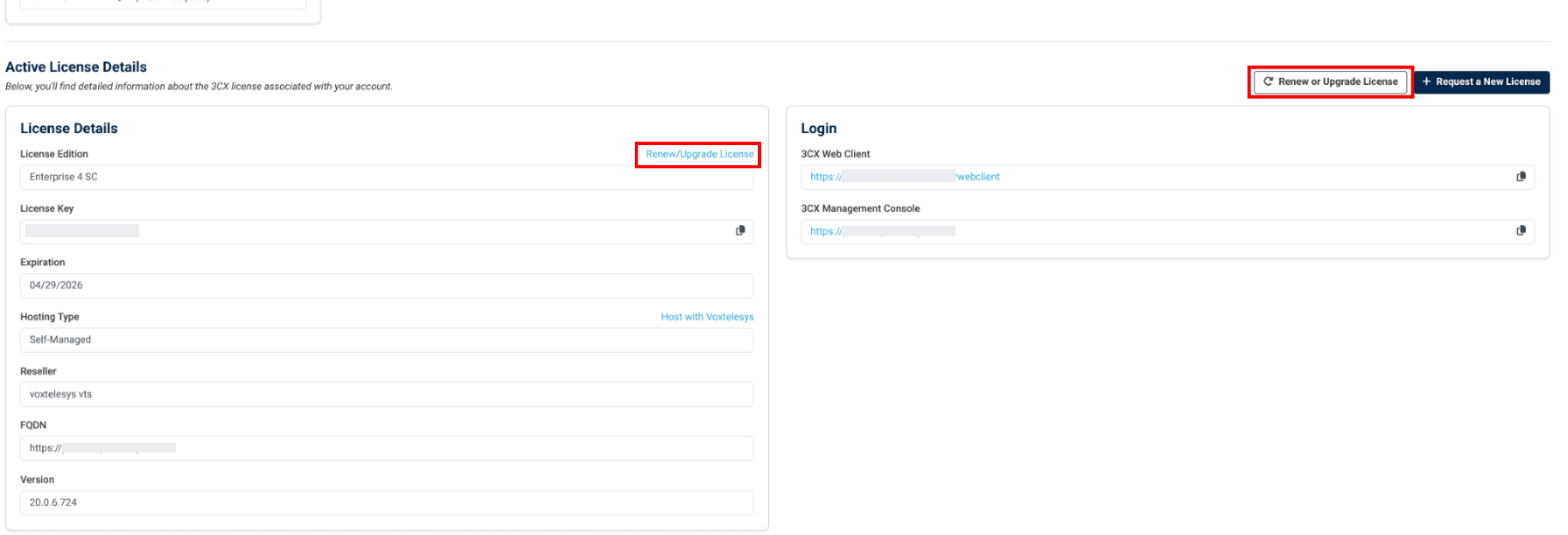The width and height of the screenshot is (1568, 535).
Task: Click the FQDN field
Action: (387, 448)
